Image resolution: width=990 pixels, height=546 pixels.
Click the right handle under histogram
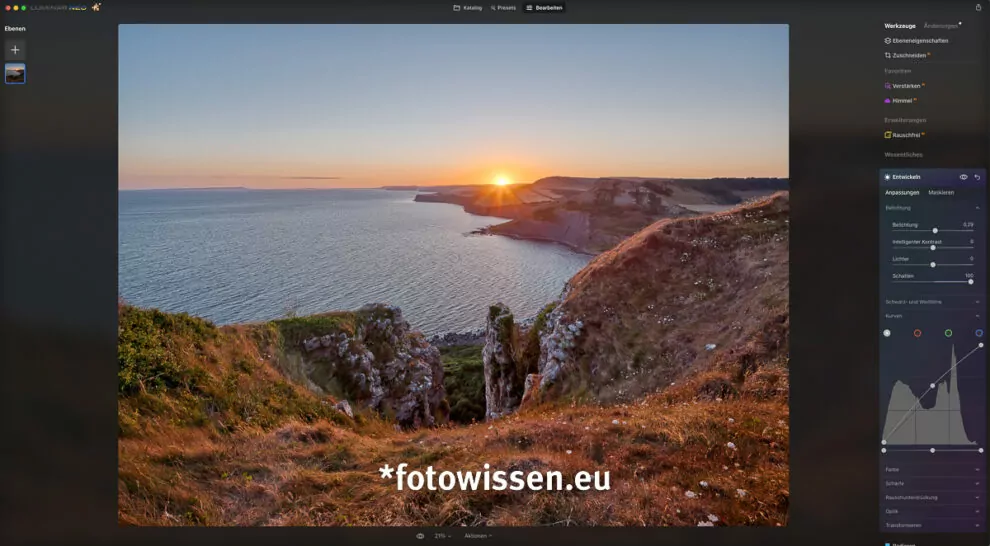tap(981, 451)
